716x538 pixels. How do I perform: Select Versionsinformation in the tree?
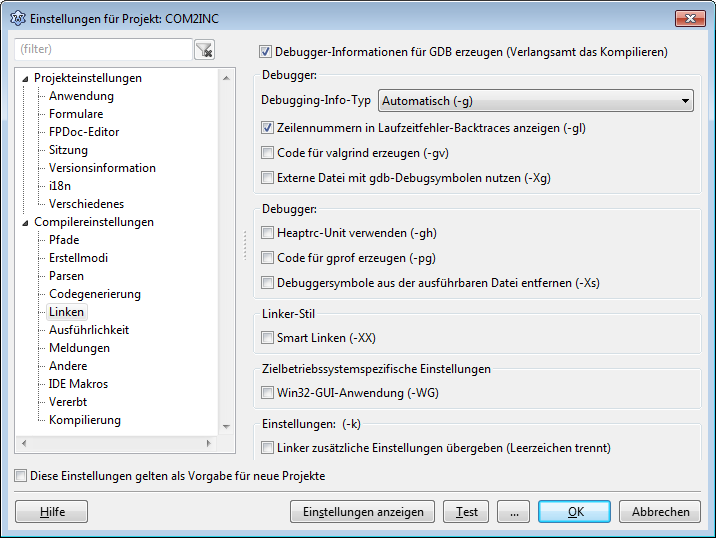point(102,168)
